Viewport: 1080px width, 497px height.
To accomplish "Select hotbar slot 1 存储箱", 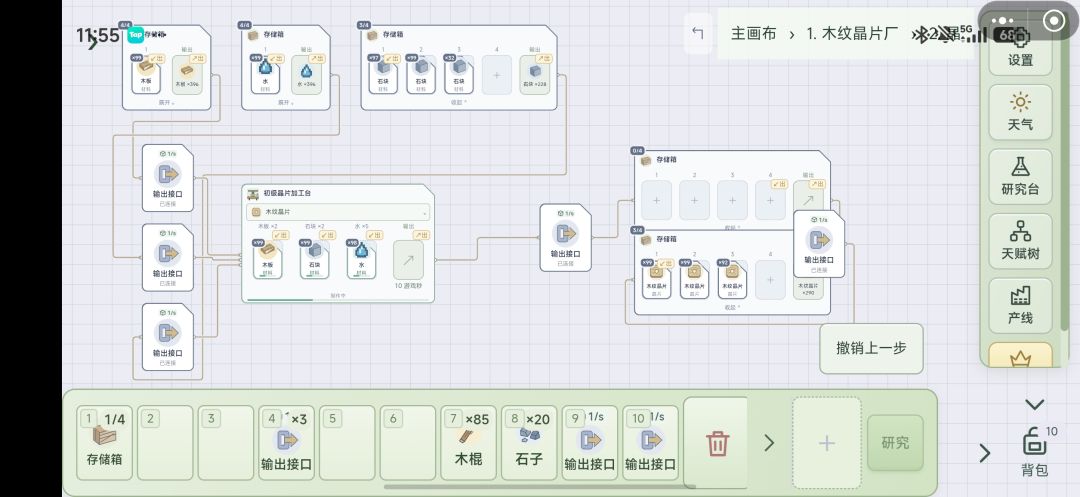I will [x=105, y=443].
